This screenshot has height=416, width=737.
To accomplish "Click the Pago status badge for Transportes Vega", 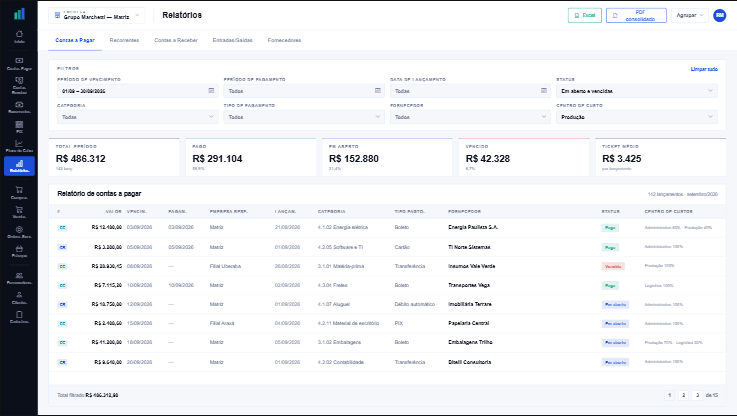I will click(x=610, y=285).
